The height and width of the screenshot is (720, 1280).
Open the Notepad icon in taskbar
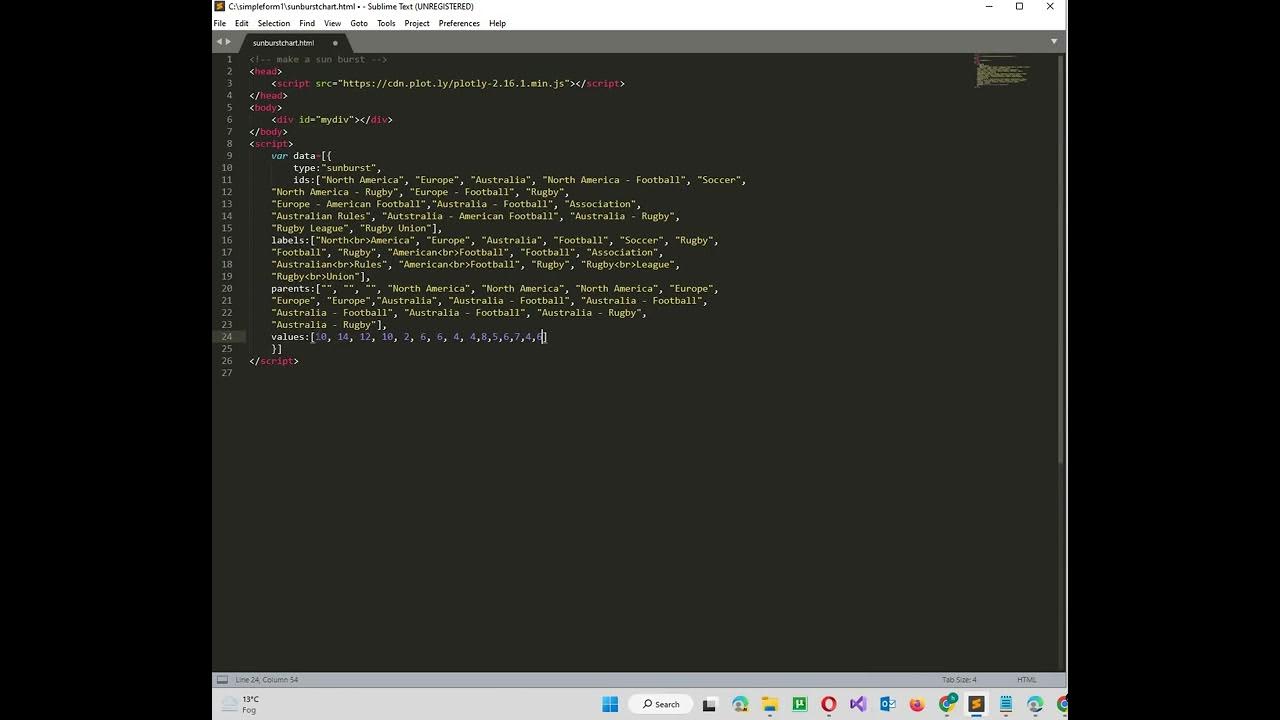[1005, 704]
